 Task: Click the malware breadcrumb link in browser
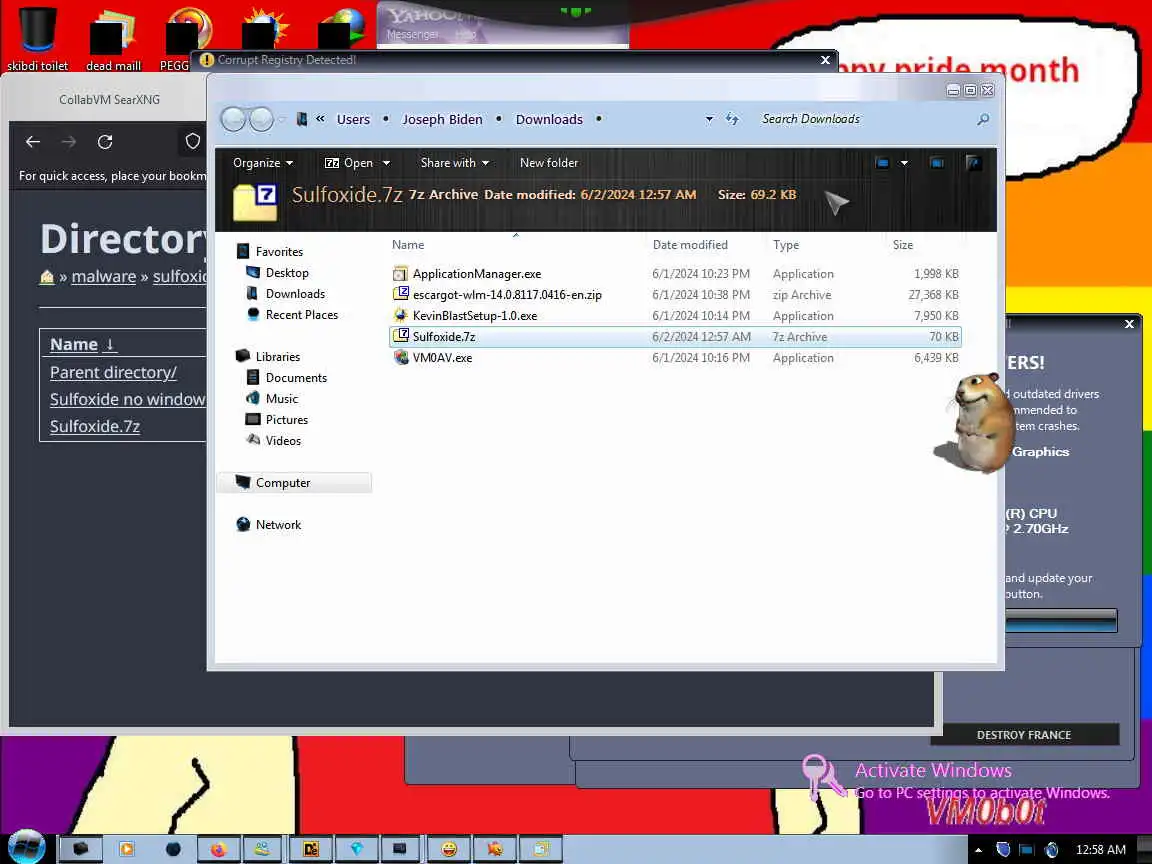(104, 277)
